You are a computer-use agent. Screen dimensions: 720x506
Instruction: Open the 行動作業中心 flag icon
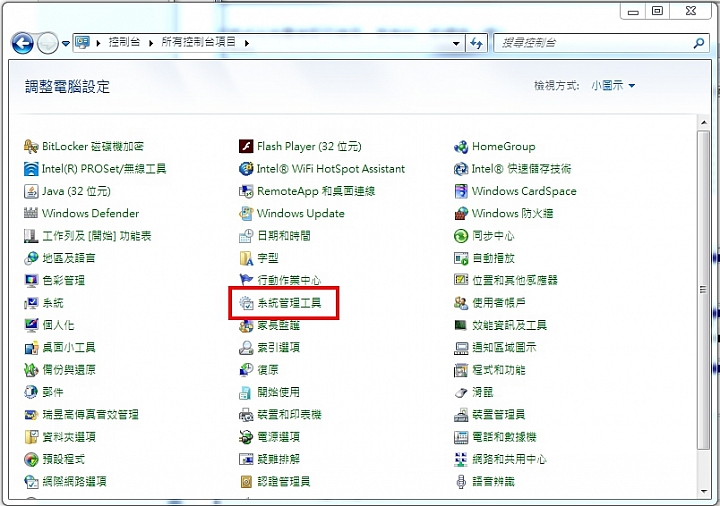(x=246, y=280)
